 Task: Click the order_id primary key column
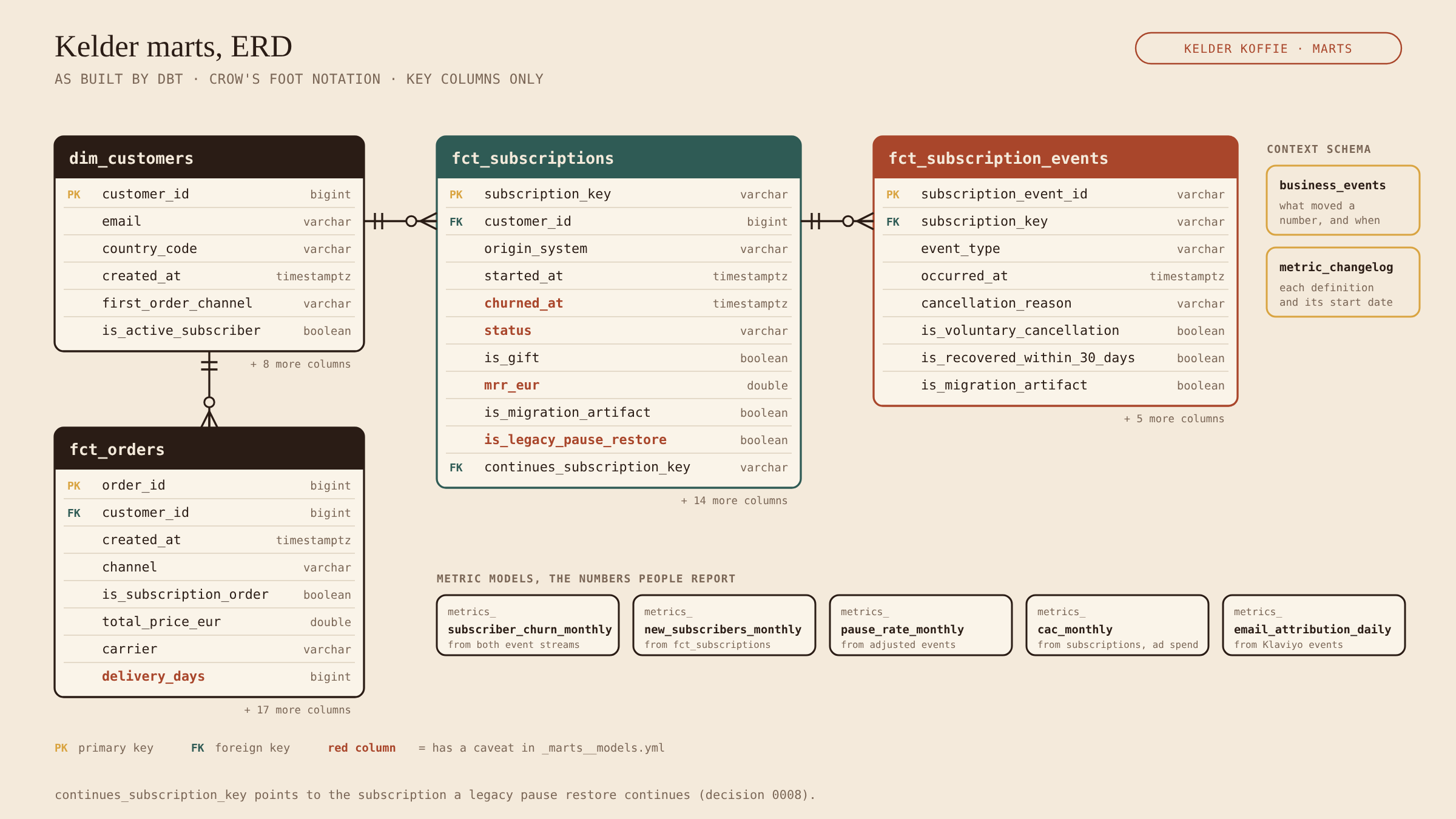[x=209, y=485]
